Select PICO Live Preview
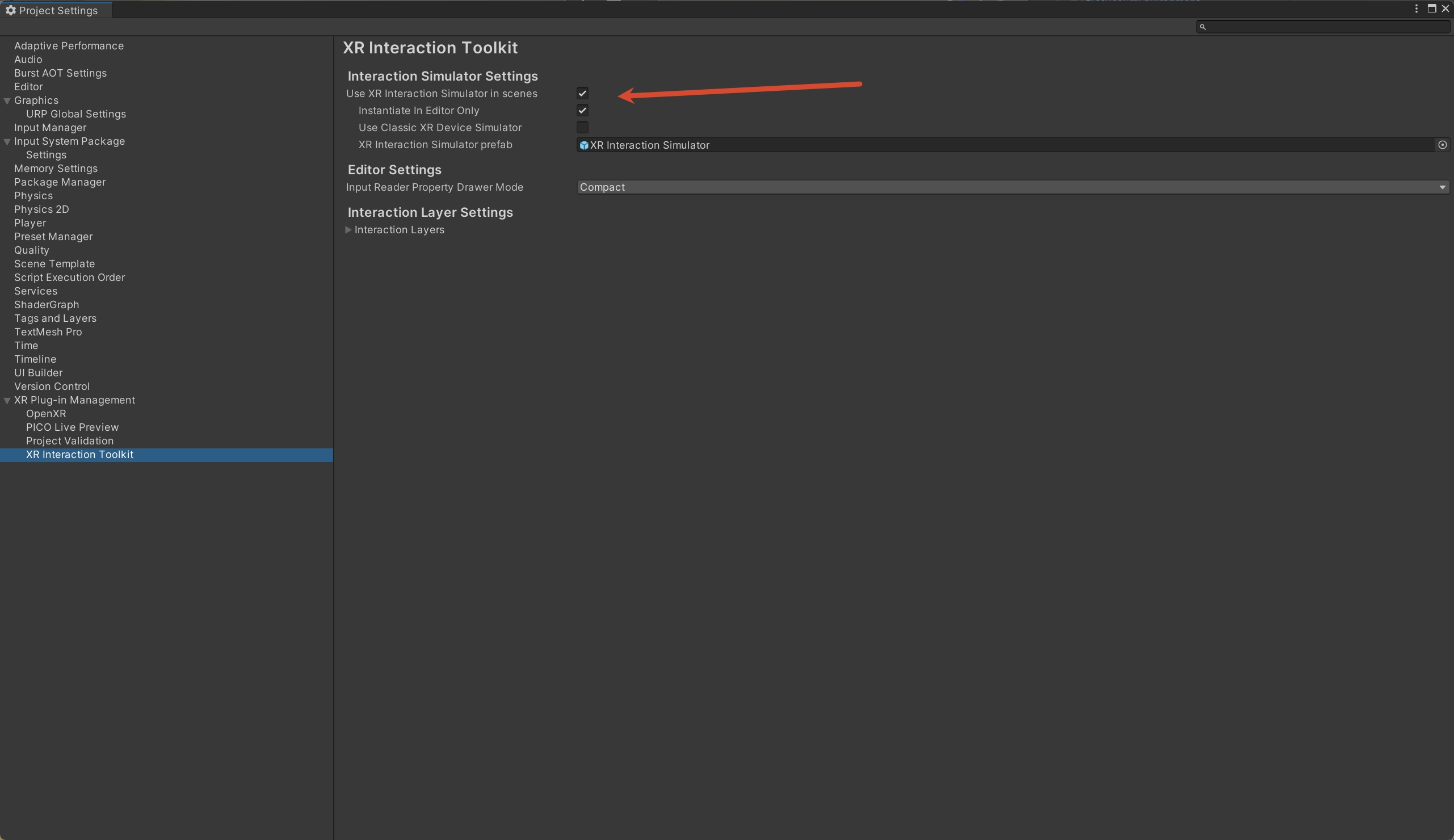 pos(72,427)
